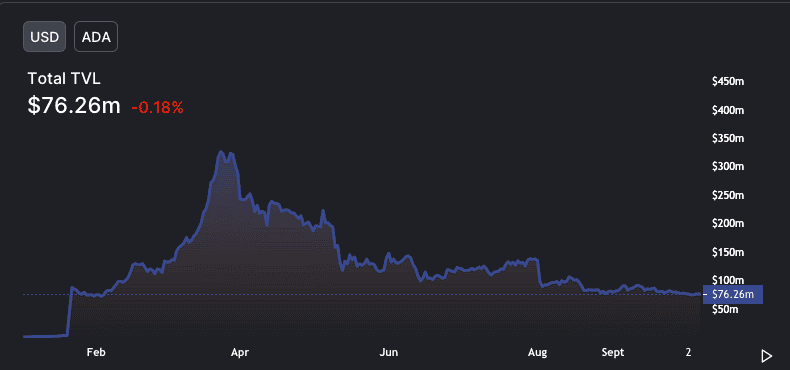This screenshot has height=370, width=790.
Task: Click the $200m y-axis label
Action: tap(728, 223)
